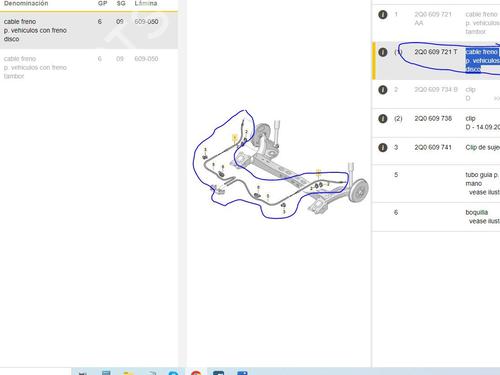Click highlighted yellow callout 1 on the diagram

(235, 137)
